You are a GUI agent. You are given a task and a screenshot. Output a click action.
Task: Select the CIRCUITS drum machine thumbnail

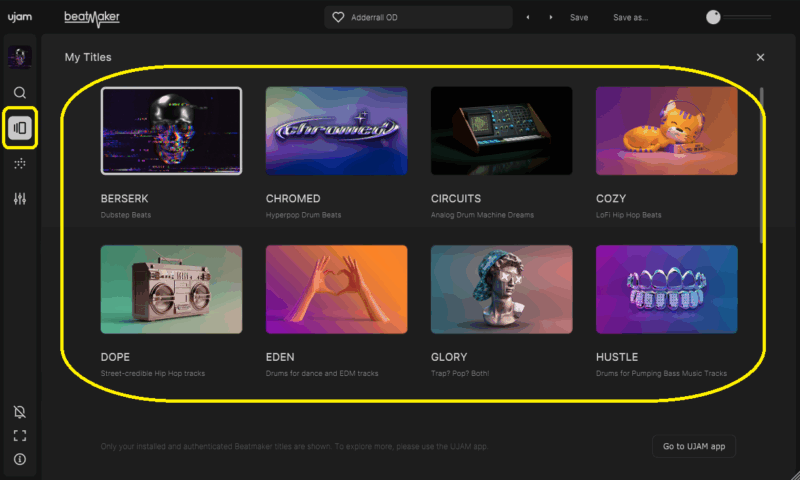(x=502, y=131)
